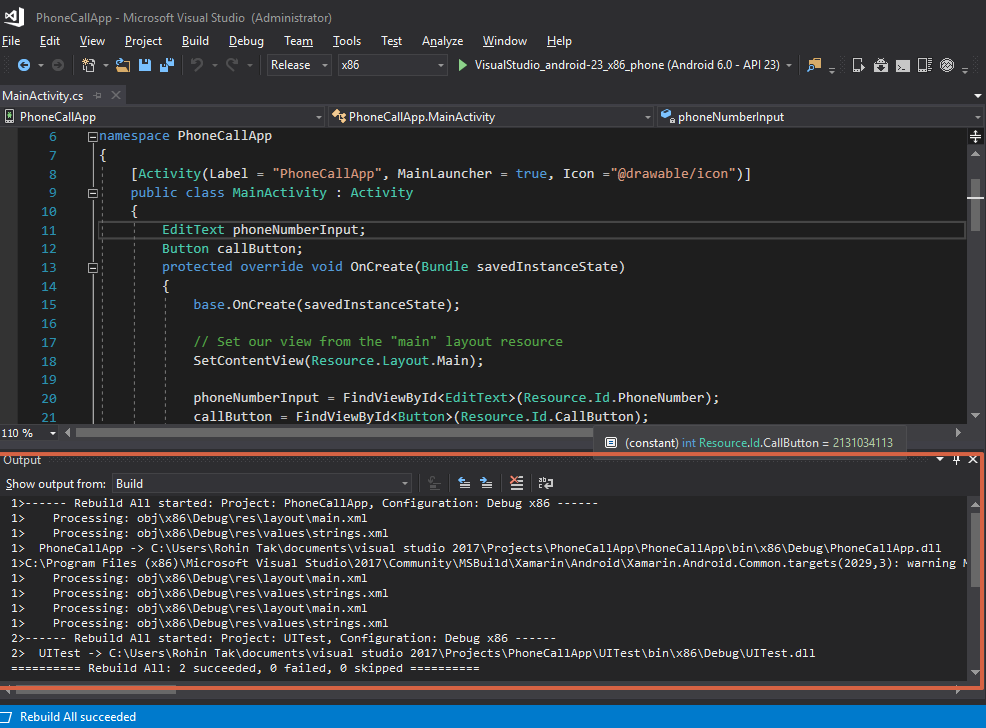Image resolution: width=986 pixels, height=728 pixels.
Task: Switch to the MainActivity.cs tab
Action: pyautogui.click(x=43, y=96)
